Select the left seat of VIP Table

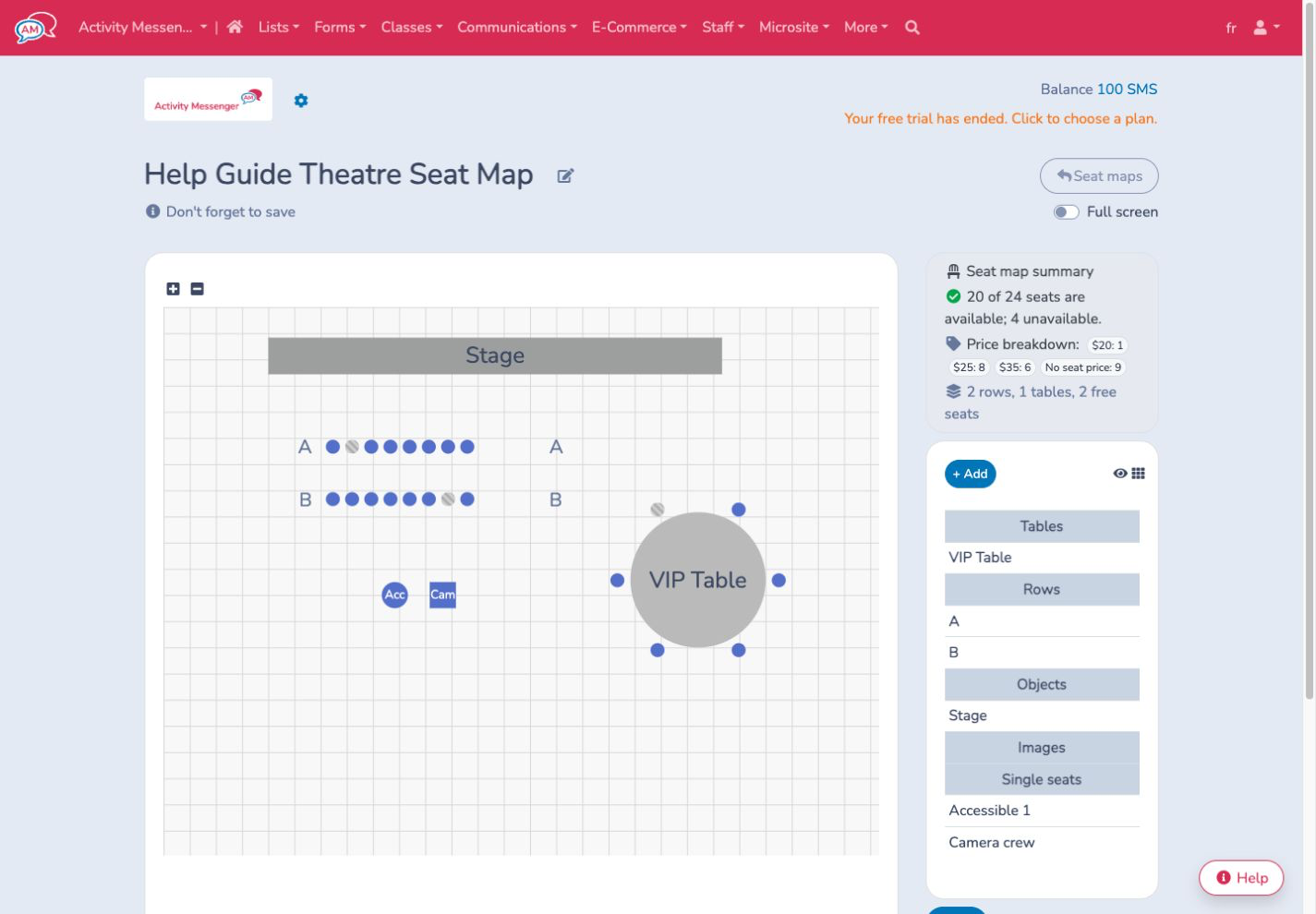point(617,581)
